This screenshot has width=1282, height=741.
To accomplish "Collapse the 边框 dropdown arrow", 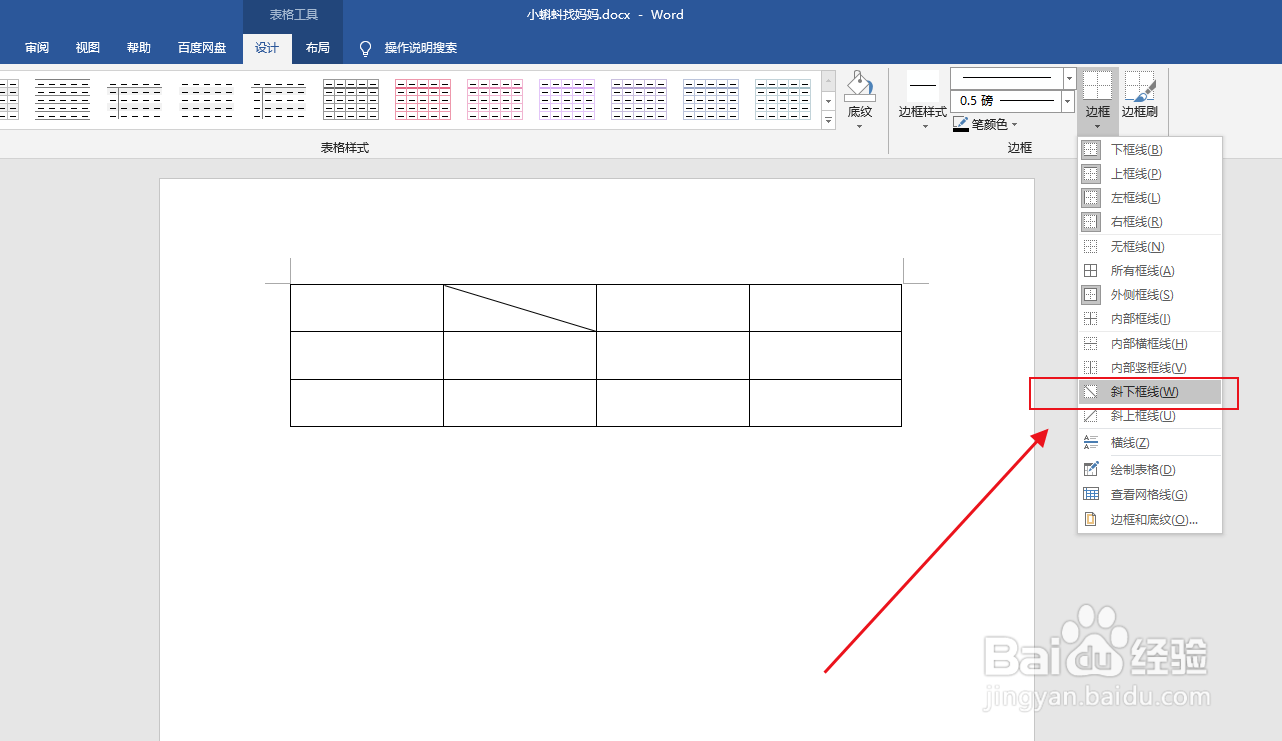I will (x=1098, y=127).
